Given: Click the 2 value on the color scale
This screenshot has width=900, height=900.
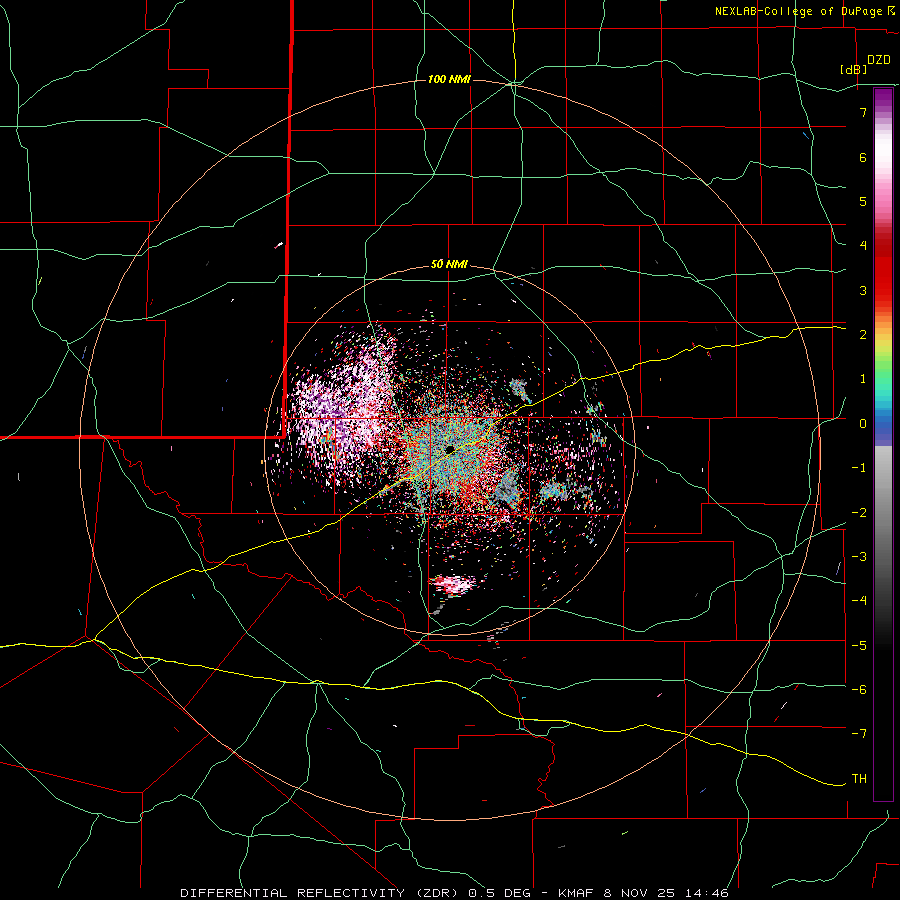Looking at the screenshot, I should 863,335.
